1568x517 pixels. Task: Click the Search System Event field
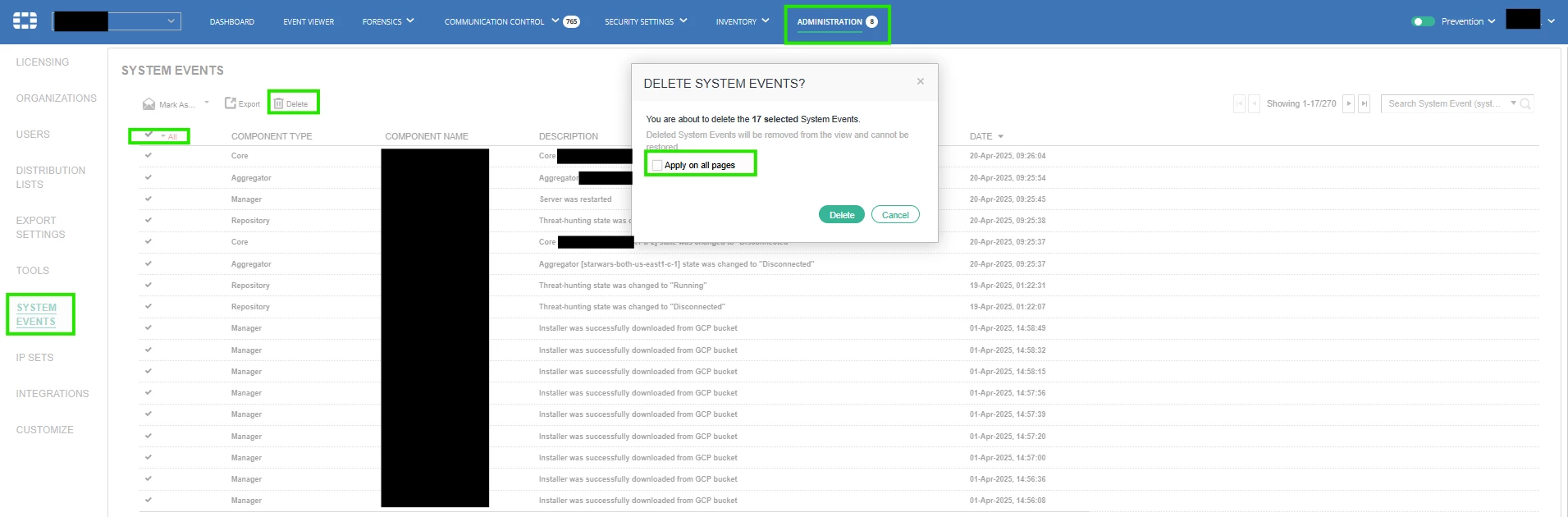(x=1444, y=103)
